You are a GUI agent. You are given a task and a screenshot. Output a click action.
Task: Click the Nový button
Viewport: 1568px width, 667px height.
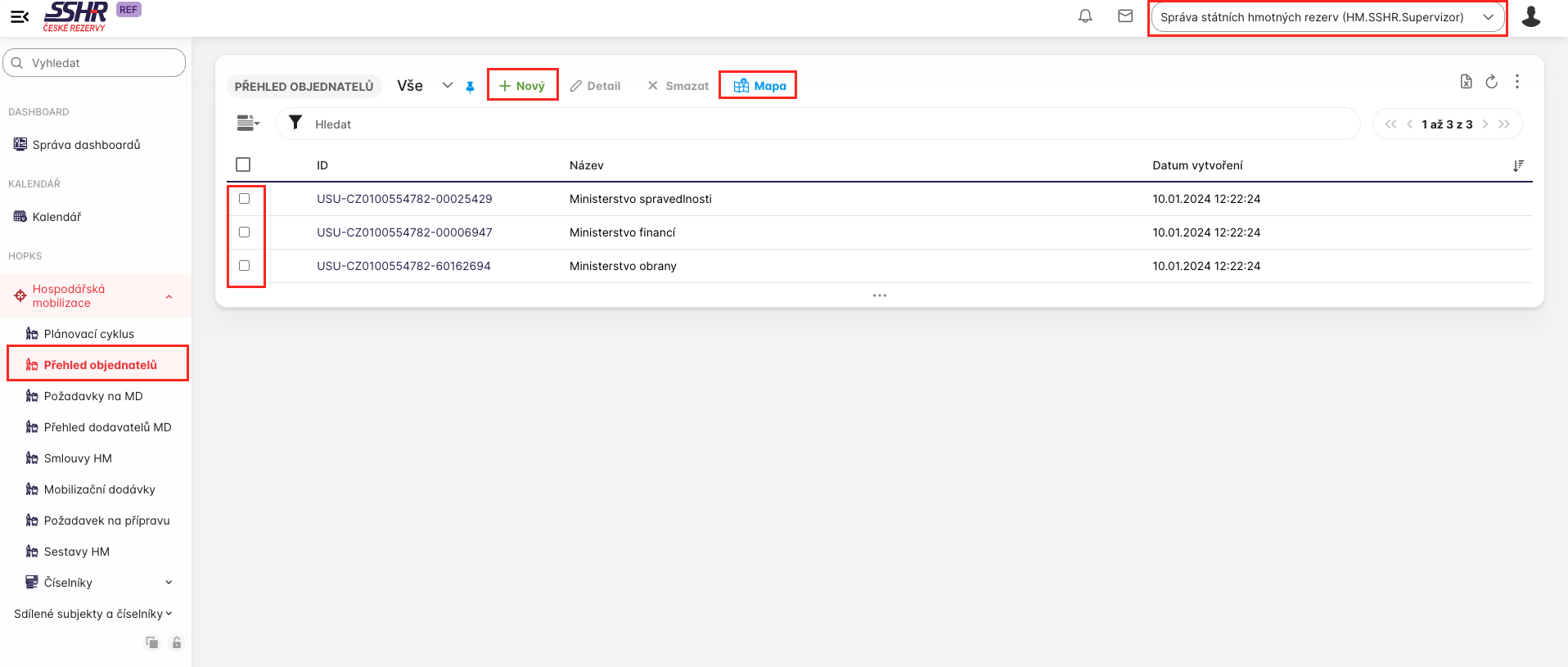(522, 86)
